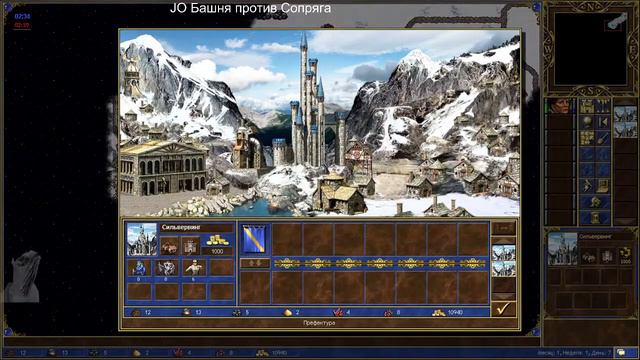The image size is (640, 360).
Task: Click the end turn hourglass button
Action: coord(595,217)
